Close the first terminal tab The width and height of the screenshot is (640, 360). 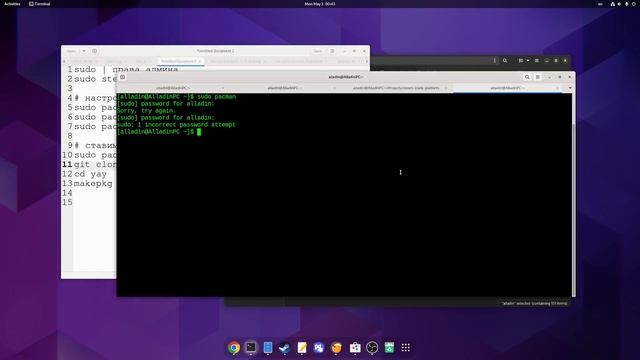click(222, 88)
